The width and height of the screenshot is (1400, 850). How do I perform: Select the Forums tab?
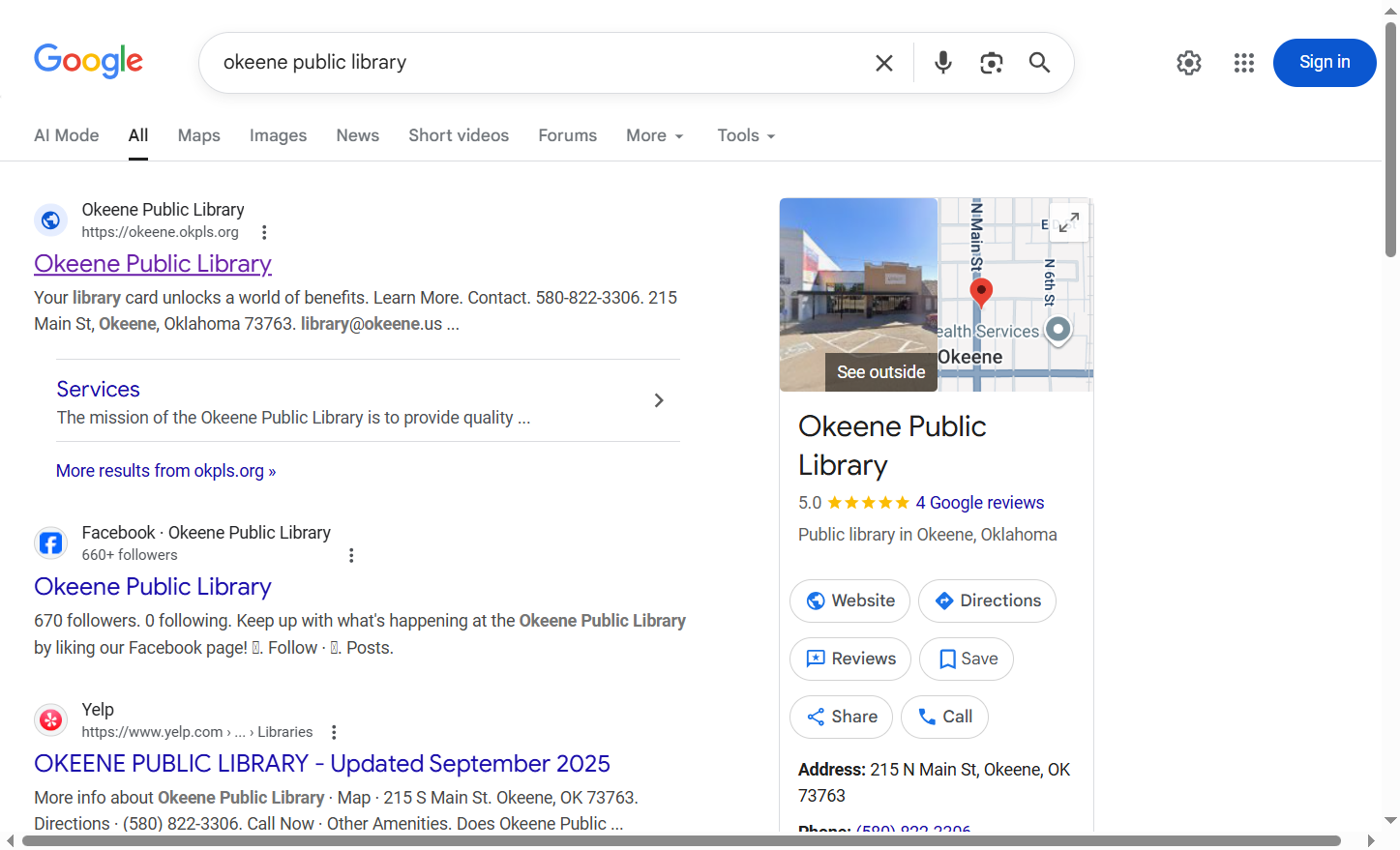tap(568, 136)
